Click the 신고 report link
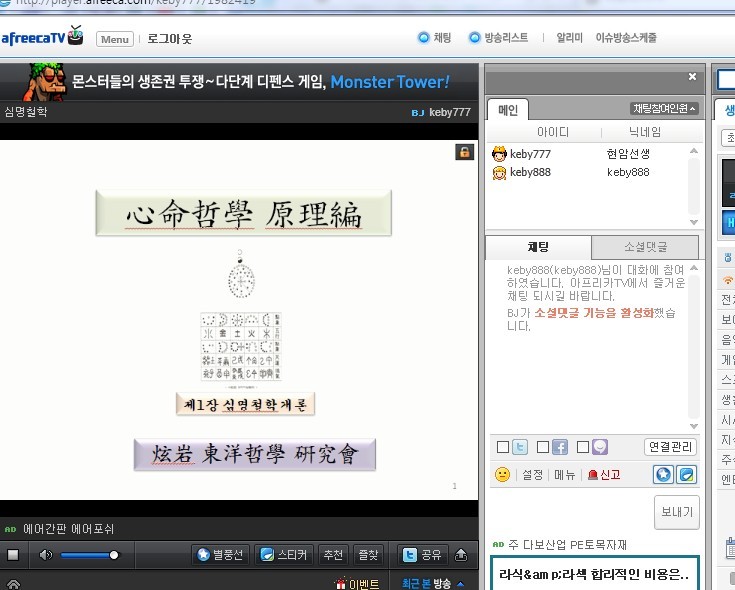Screen dimensions: 735x590 [604, 475]
